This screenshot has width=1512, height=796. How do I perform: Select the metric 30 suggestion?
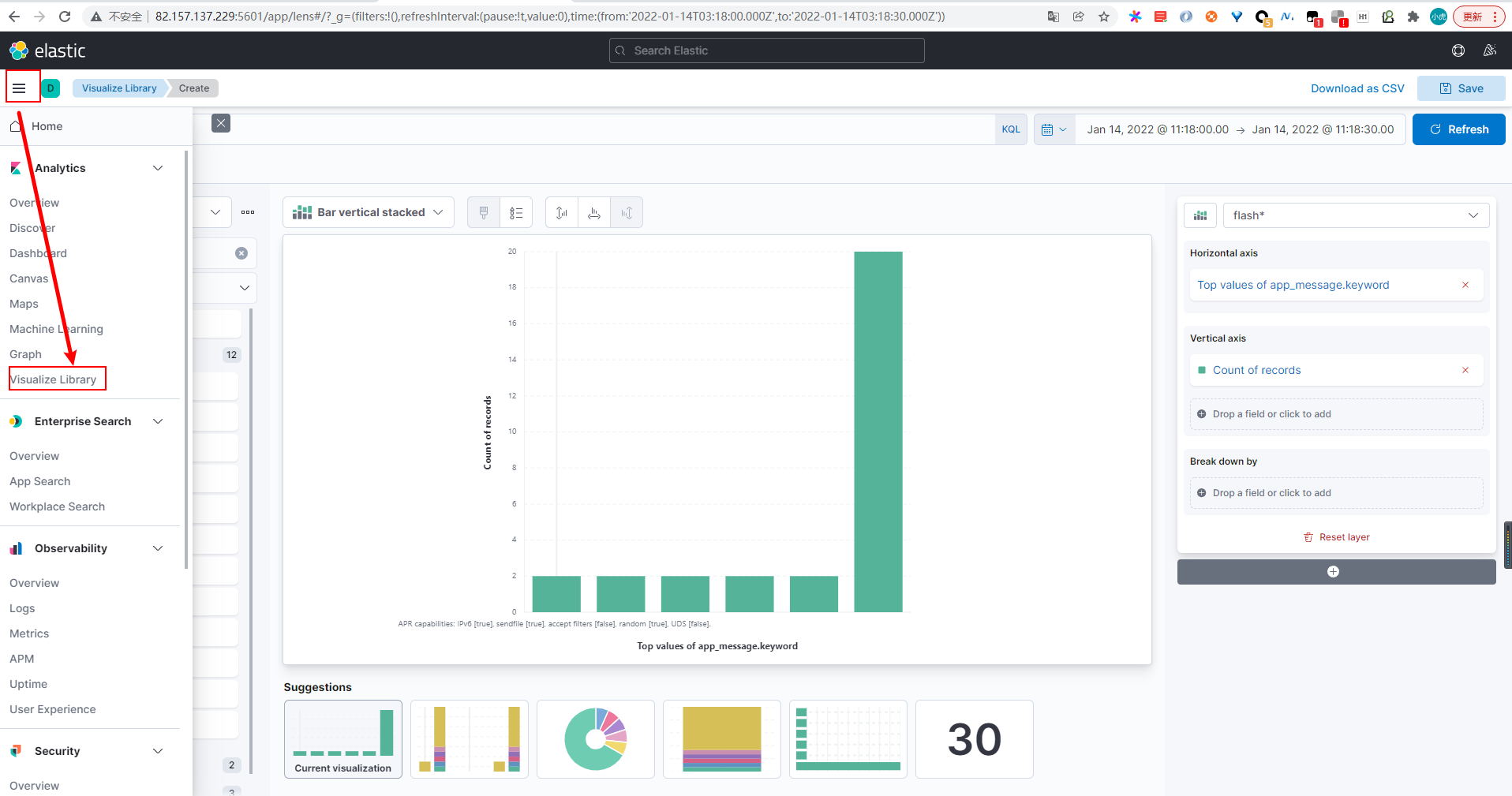pos(975,739)
